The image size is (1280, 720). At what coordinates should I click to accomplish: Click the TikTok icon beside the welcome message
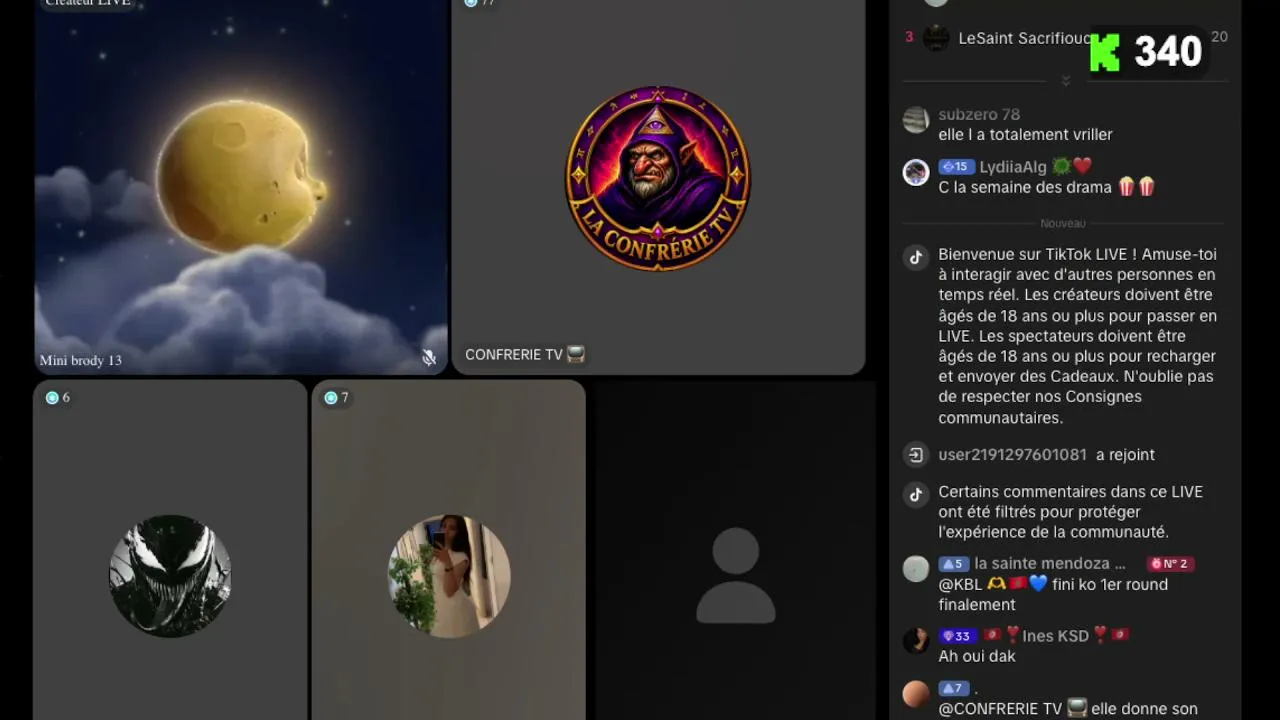pos(916,257)
